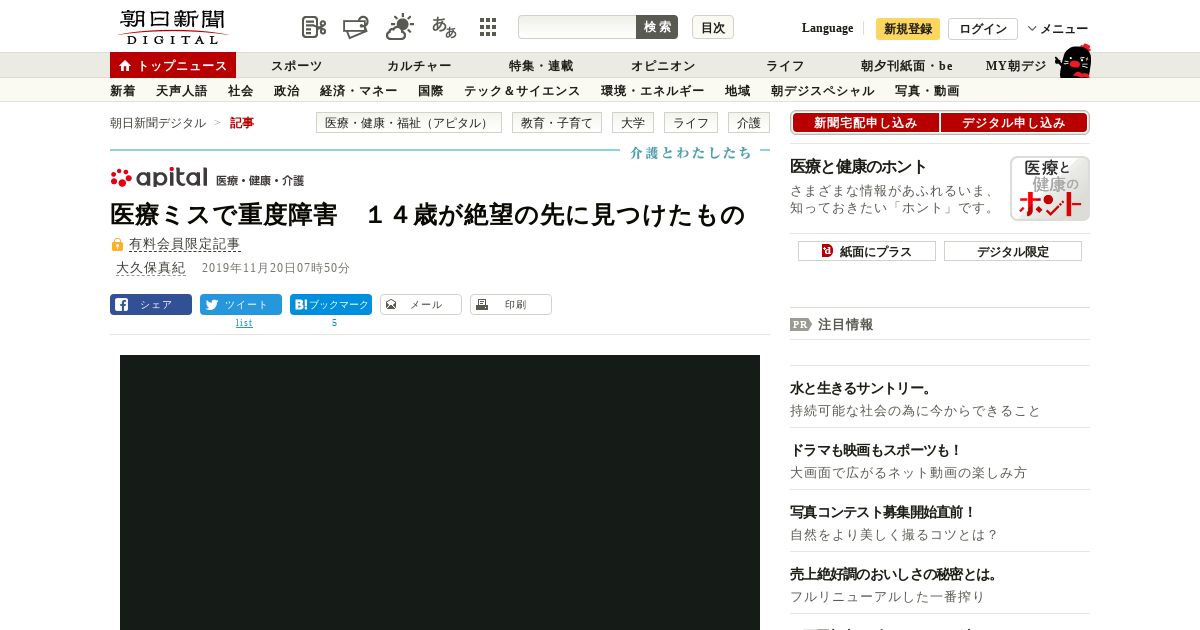This screenshot has width=1200, height=630.
Task: Open 社会 in sub navigation
Action: [241, 90]
